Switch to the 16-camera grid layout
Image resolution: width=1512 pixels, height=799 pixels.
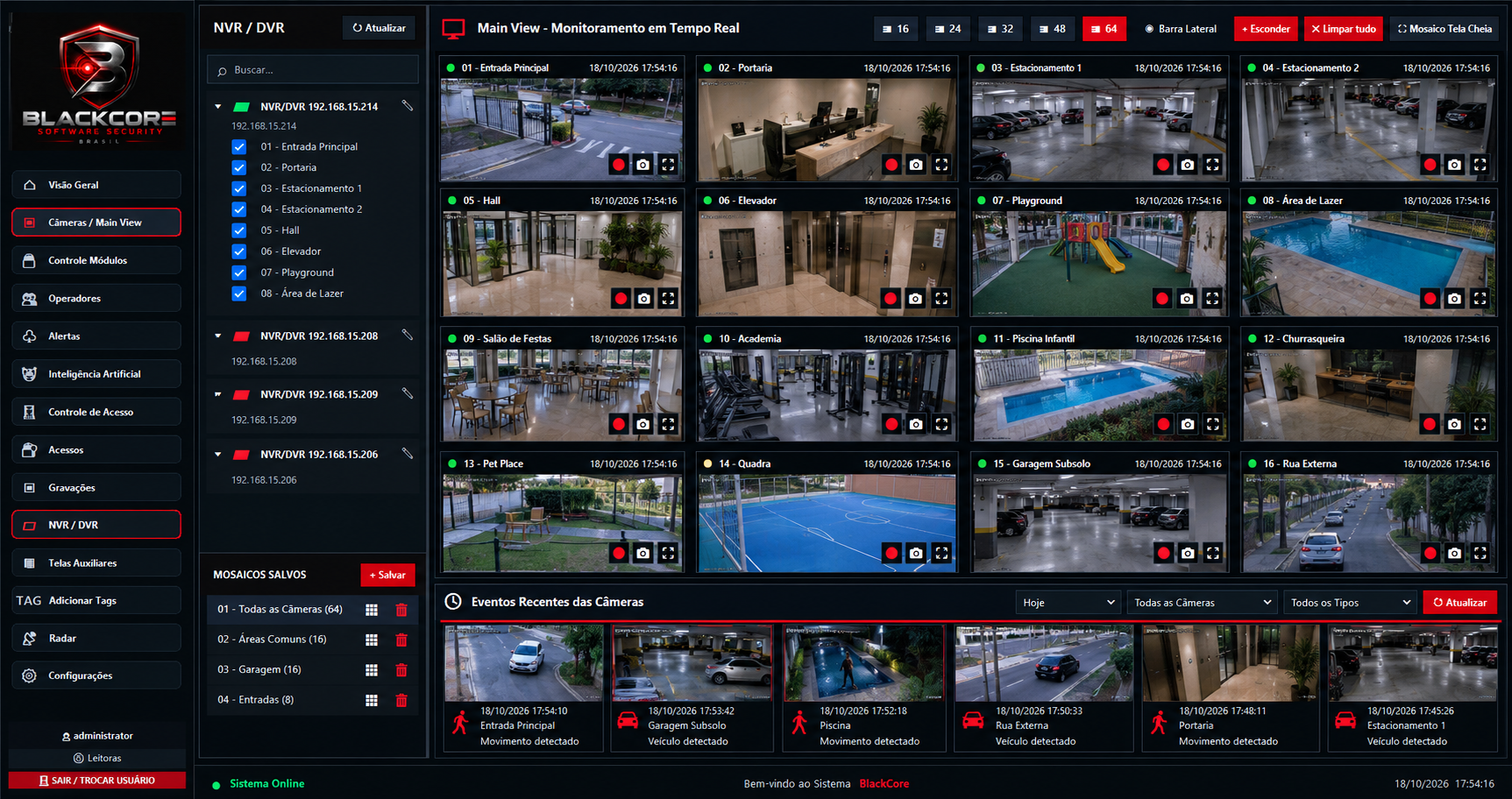(x=896, y=29)
